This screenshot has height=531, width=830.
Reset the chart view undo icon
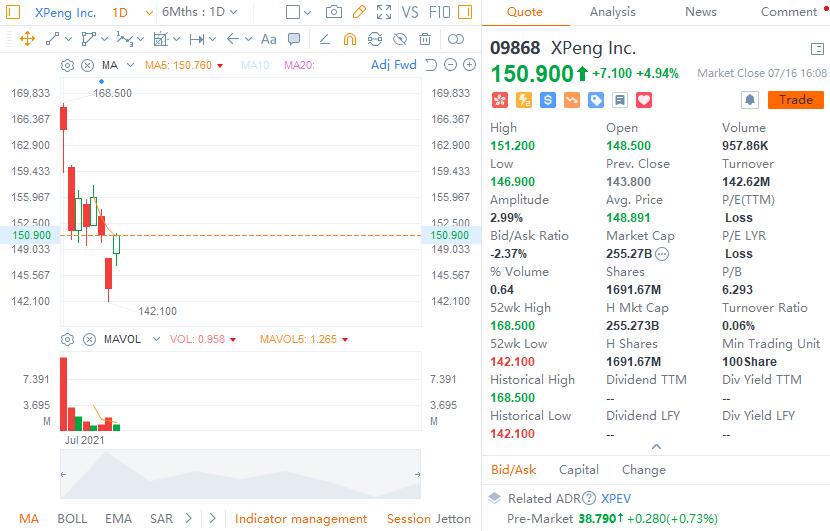pos(431,65)
